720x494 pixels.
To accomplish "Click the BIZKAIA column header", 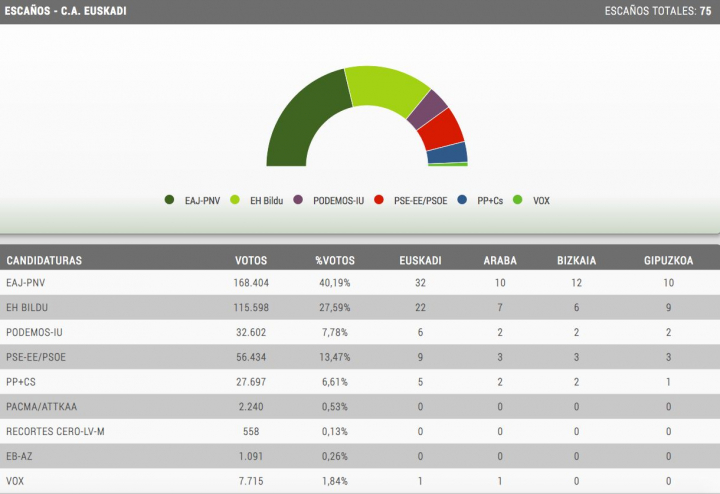I will click(x=576, y=261).
